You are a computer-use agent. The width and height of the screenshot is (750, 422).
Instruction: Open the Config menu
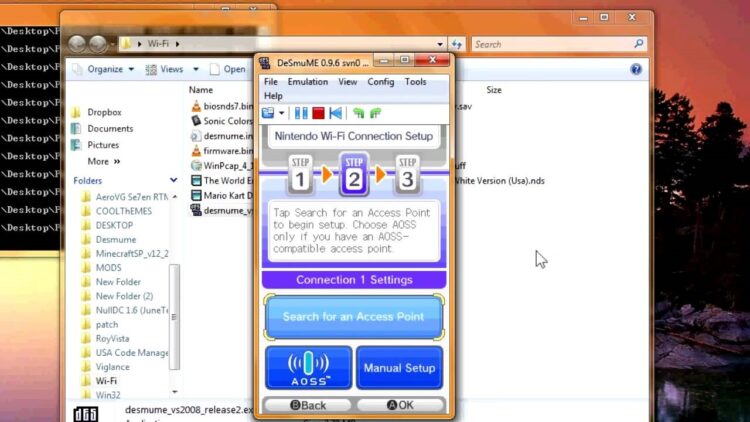pos(381,82)
